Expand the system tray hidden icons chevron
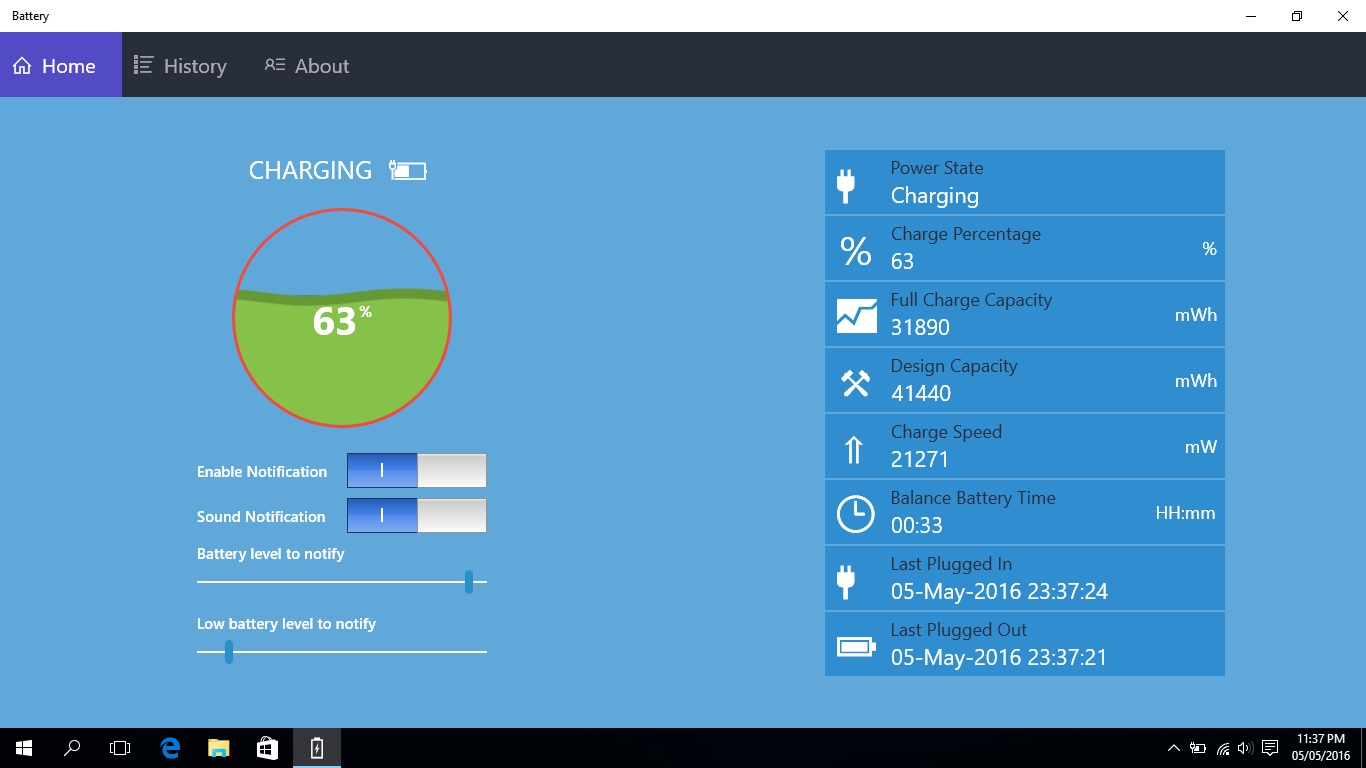The width and height of the screenshot is (1366, 768). pyautogui.click(x=1173, y=748)
